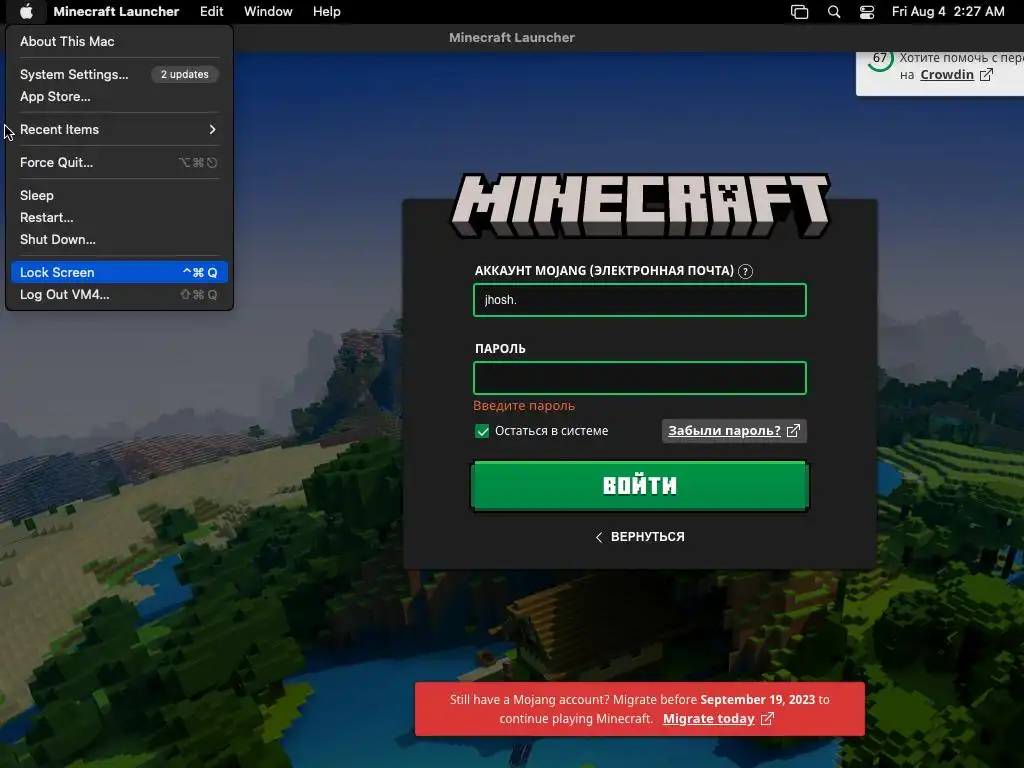Choose Force Quit menu entry
Screen dimensions: 1024x768
pyautogui.click(x=119, y=163)
